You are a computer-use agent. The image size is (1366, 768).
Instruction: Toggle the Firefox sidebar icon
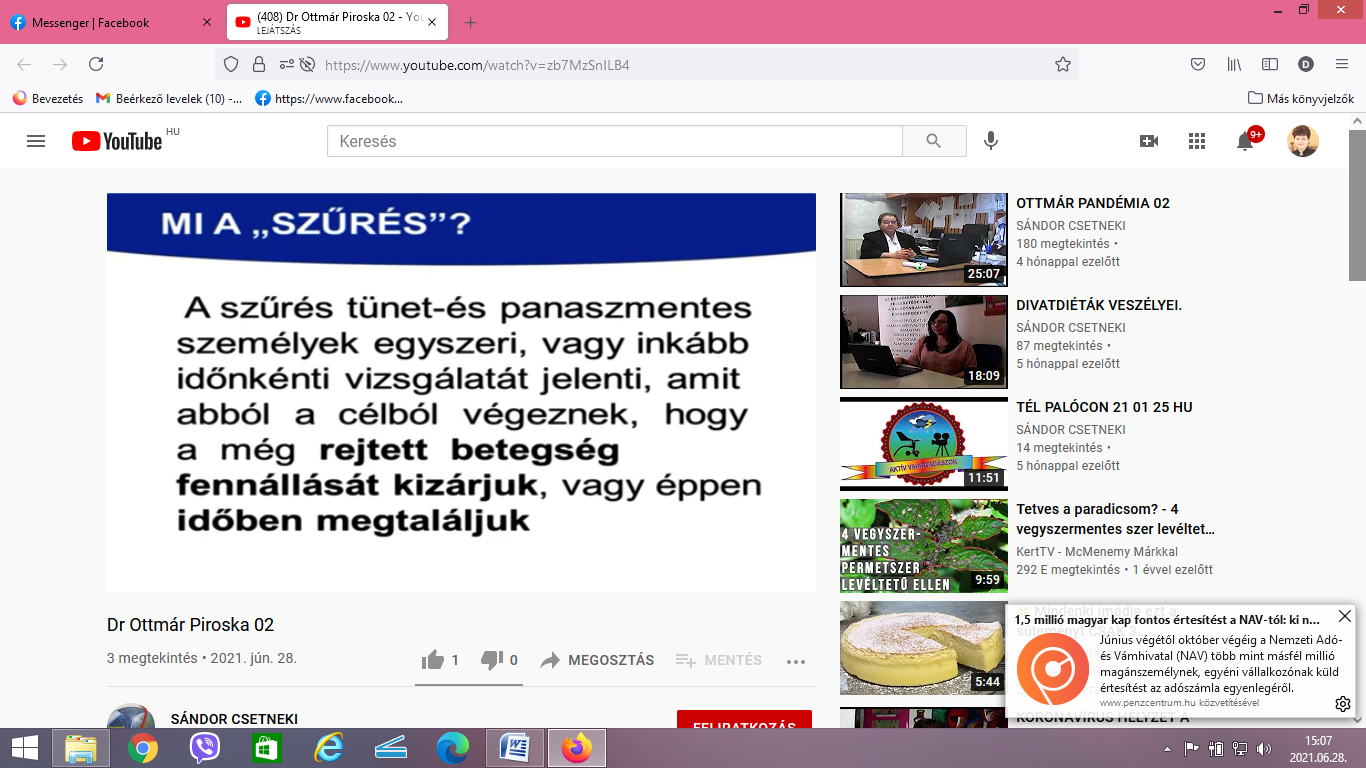point(1270,64)
